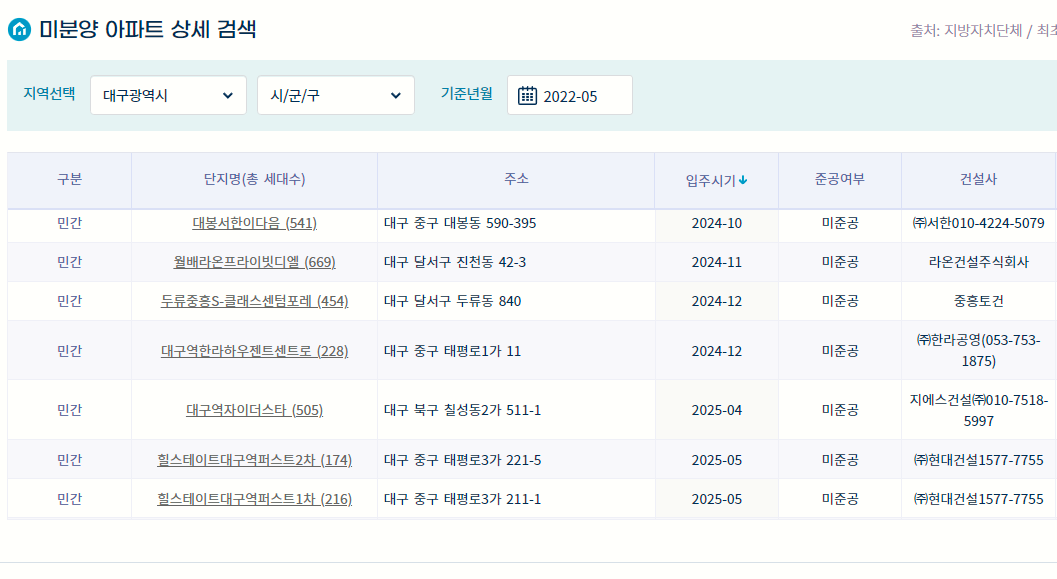The height and width of the screenshot is (579, 1057).
Task: Open the 시/군/구 district dropdown
Action: click(x=336, y=96)
